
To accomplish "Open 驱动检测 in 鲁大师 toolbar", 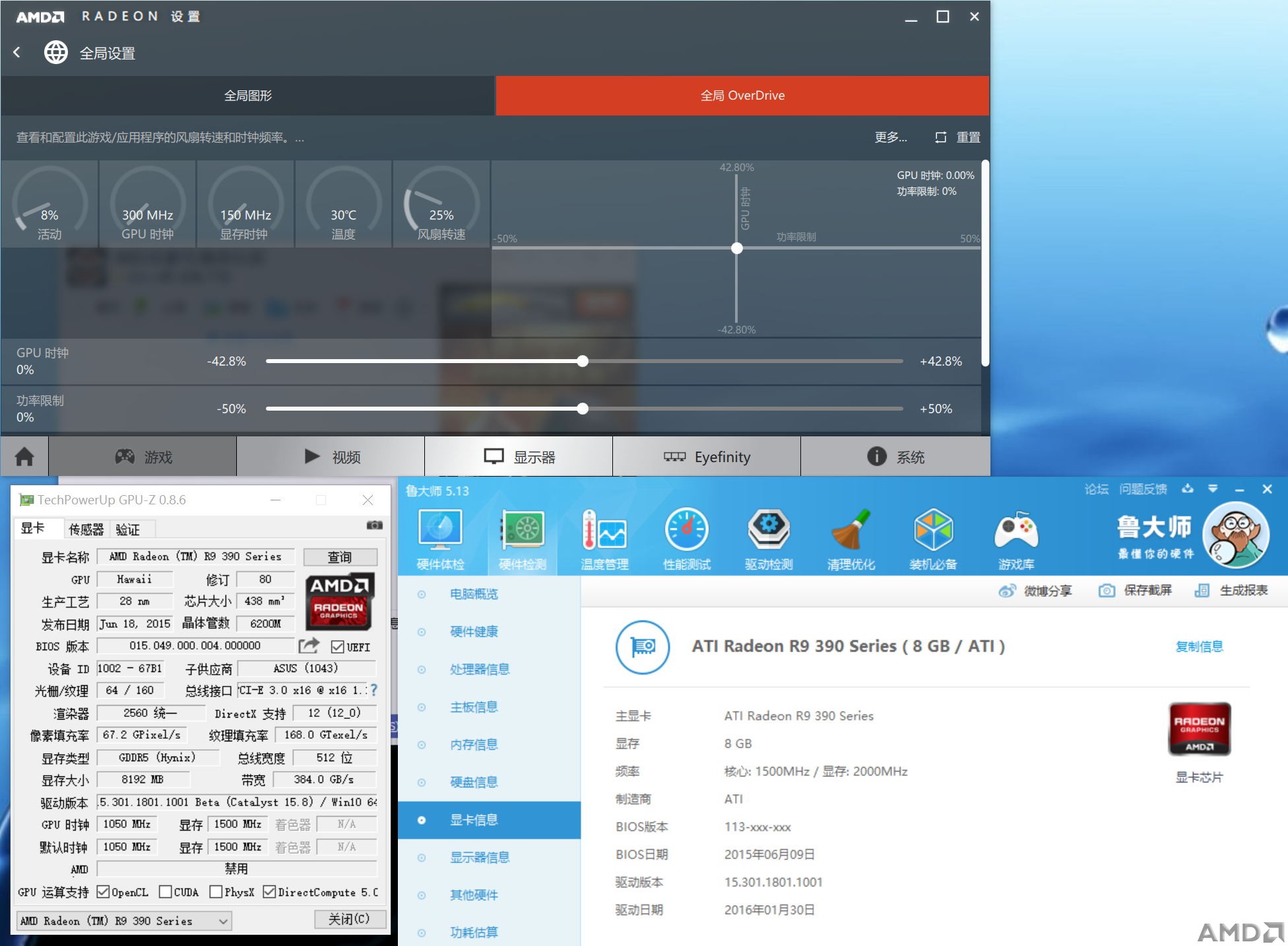I will (769, 540).
